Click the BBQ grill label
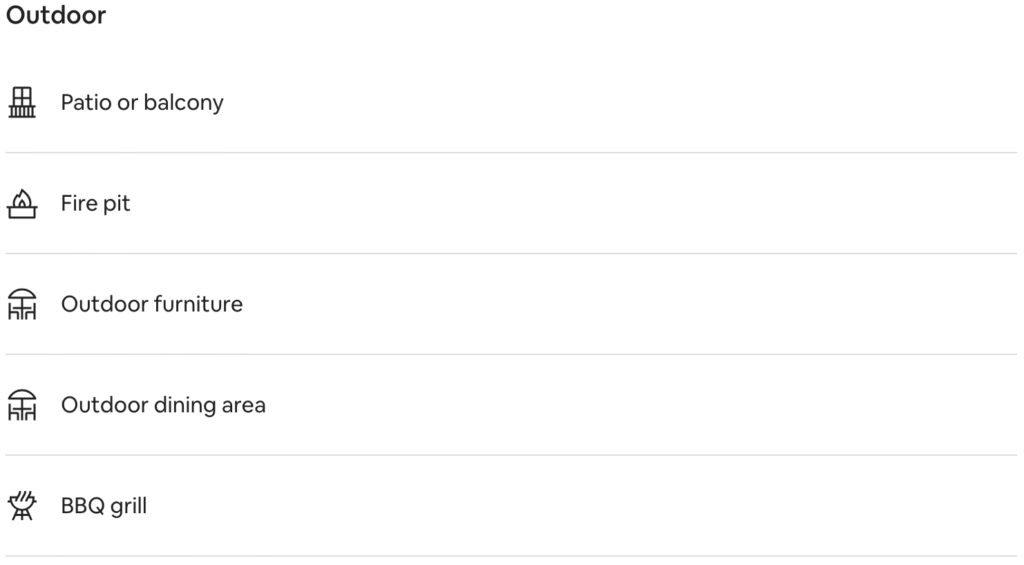 pyautogui.click(x=104, y=506)
